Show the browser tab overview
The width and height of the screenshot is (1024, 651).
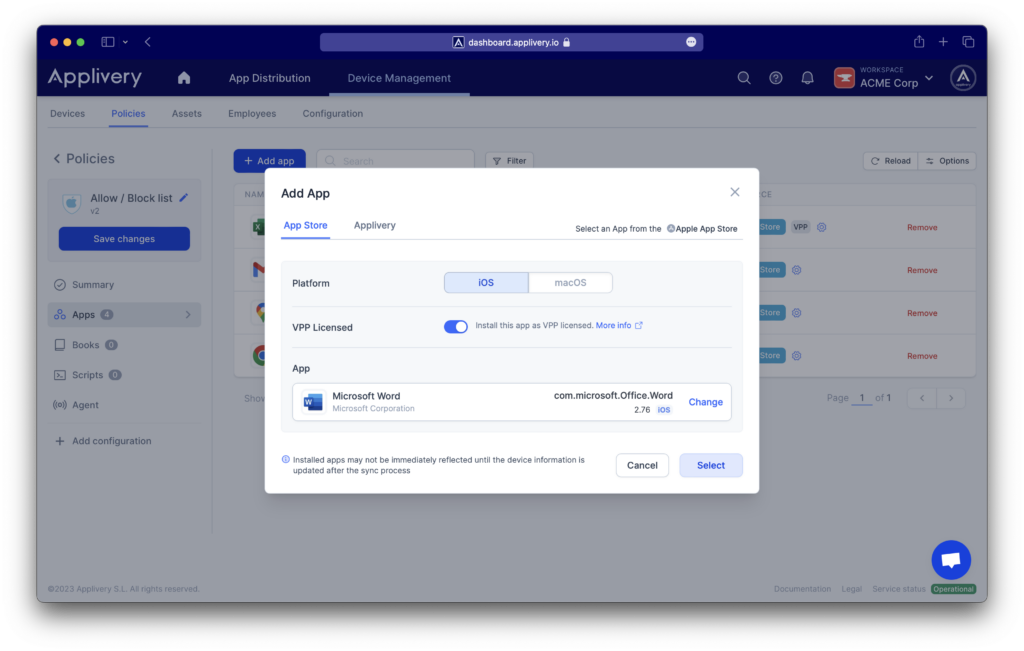click(x=968, y=42)
